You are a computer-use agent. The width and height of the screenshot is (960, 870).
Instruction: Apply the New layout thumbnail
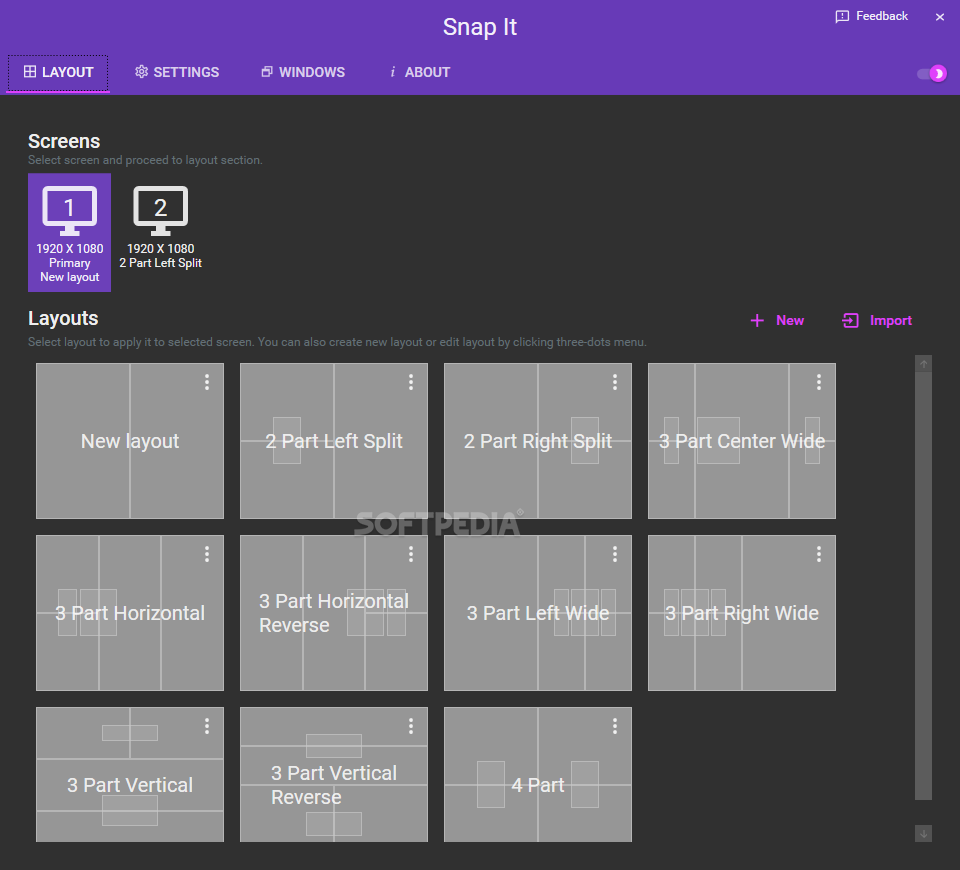click(x=130, y=441)
